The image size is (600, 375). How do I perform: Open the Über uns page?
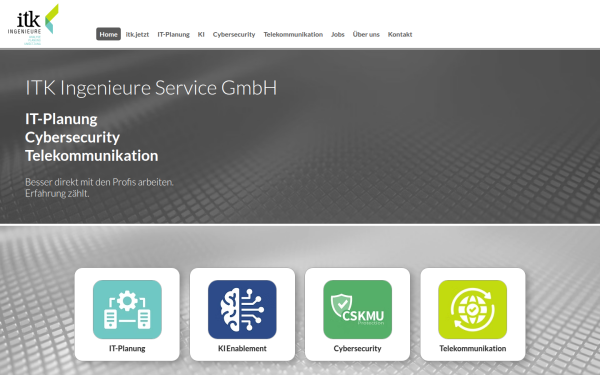click(x=366, y=34)
